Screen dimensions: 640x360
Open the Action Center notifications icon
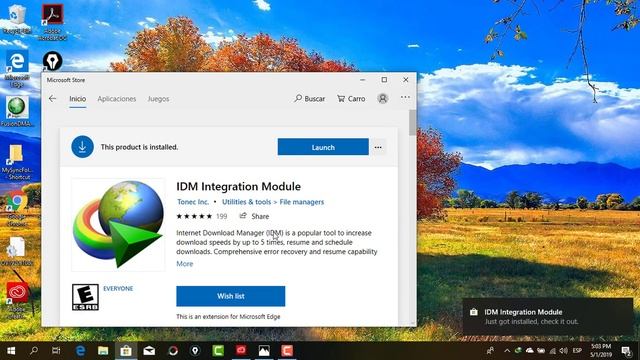[x=627, y=351]
